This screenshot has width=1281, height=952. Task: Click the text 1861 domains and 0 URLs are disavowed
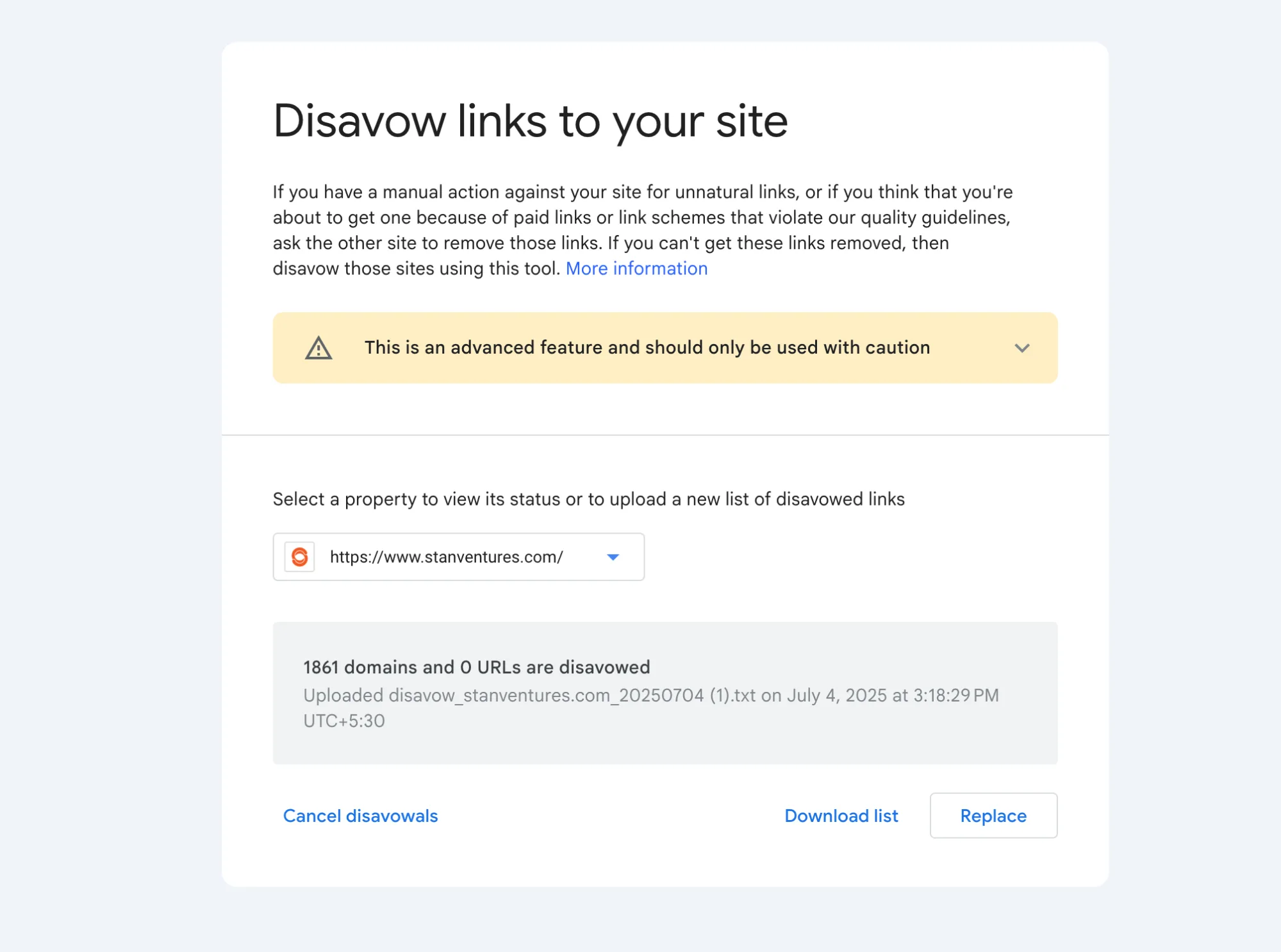[476, 667]
